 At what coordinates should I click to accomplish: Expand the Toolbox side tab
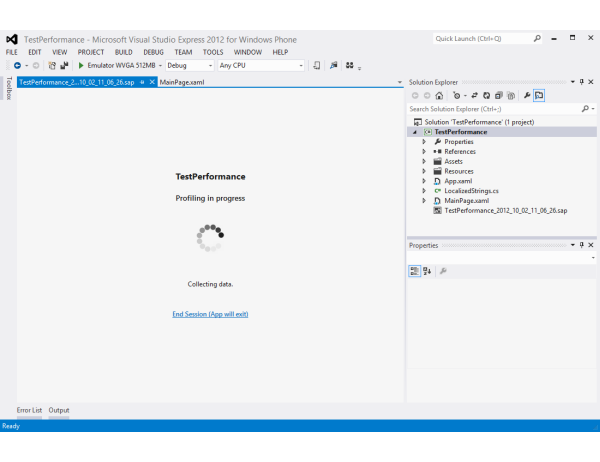click(x=9, y=88)
